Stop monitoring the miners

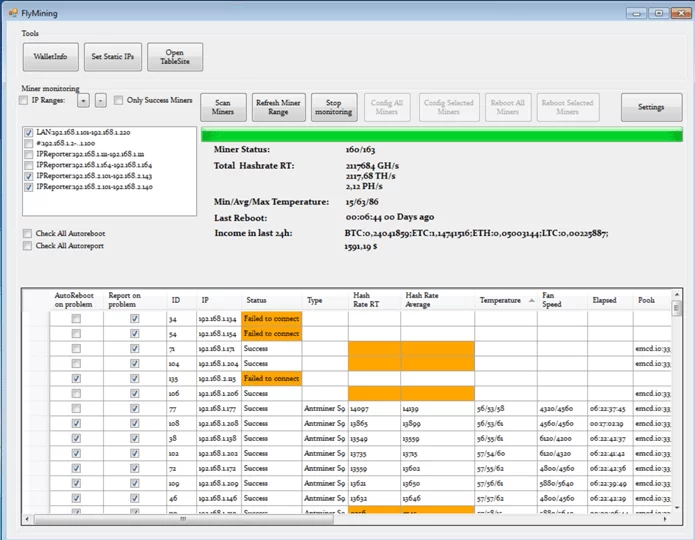tap(333, 107)
